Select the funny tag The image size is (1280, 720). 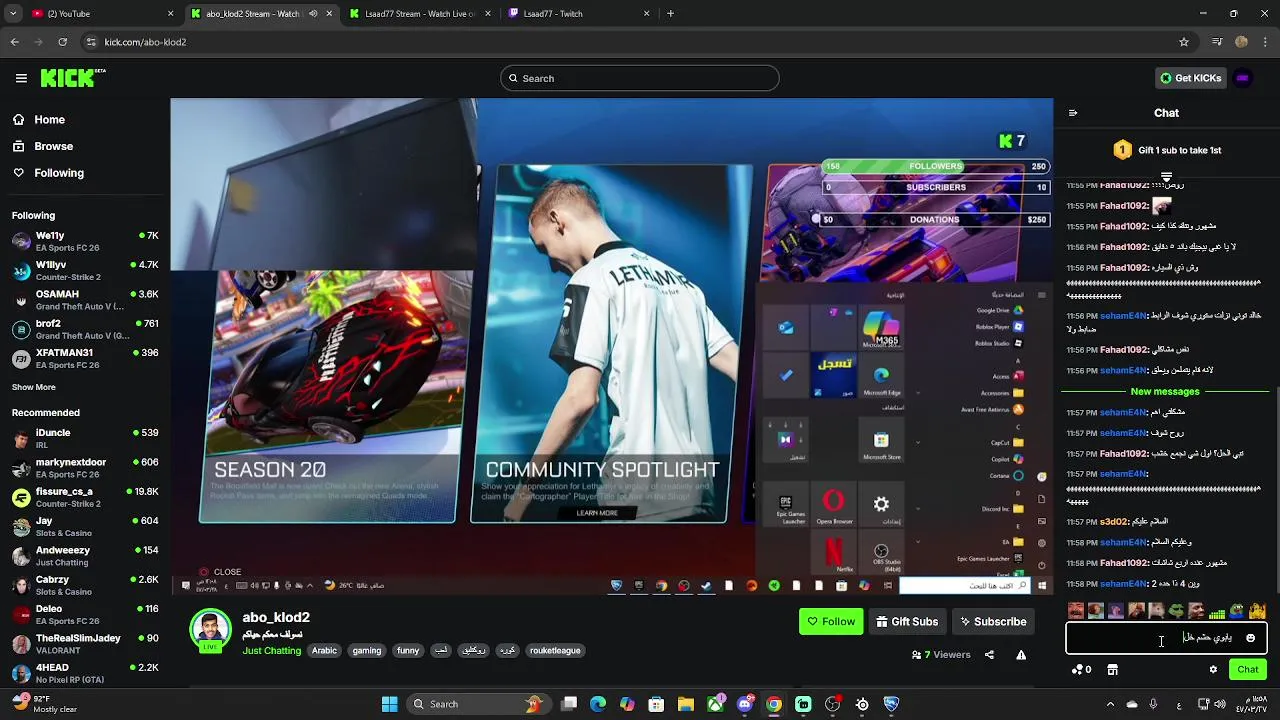[x=408, y=651]
